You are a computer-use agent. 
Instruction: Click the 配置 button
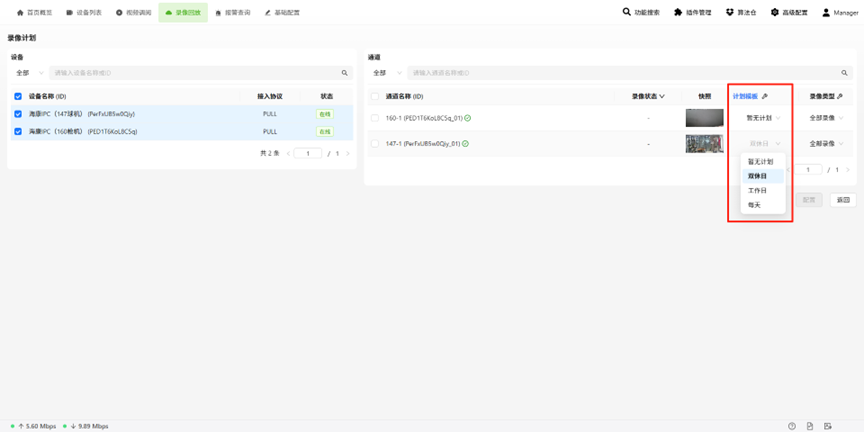[809, 200]
